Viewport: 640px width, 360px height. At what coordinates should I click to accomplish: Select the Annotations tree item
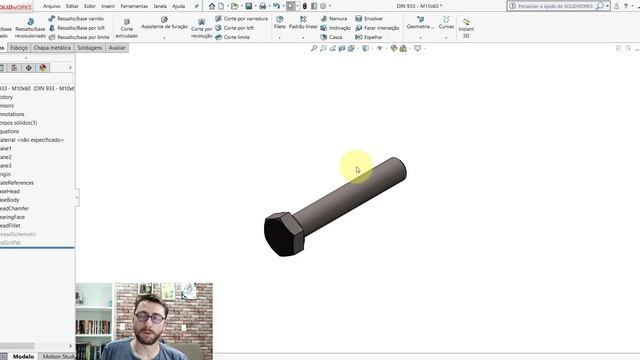(x=12, y=114)
